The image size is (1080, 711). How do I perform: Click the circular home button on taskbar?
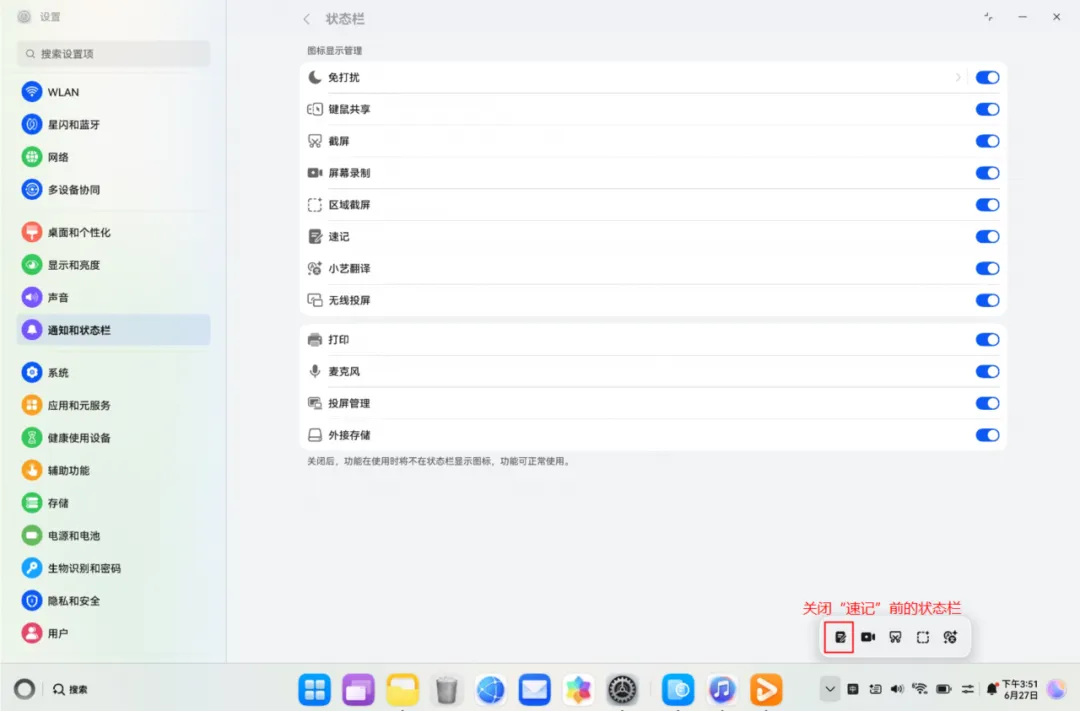(x=24, y=689)
